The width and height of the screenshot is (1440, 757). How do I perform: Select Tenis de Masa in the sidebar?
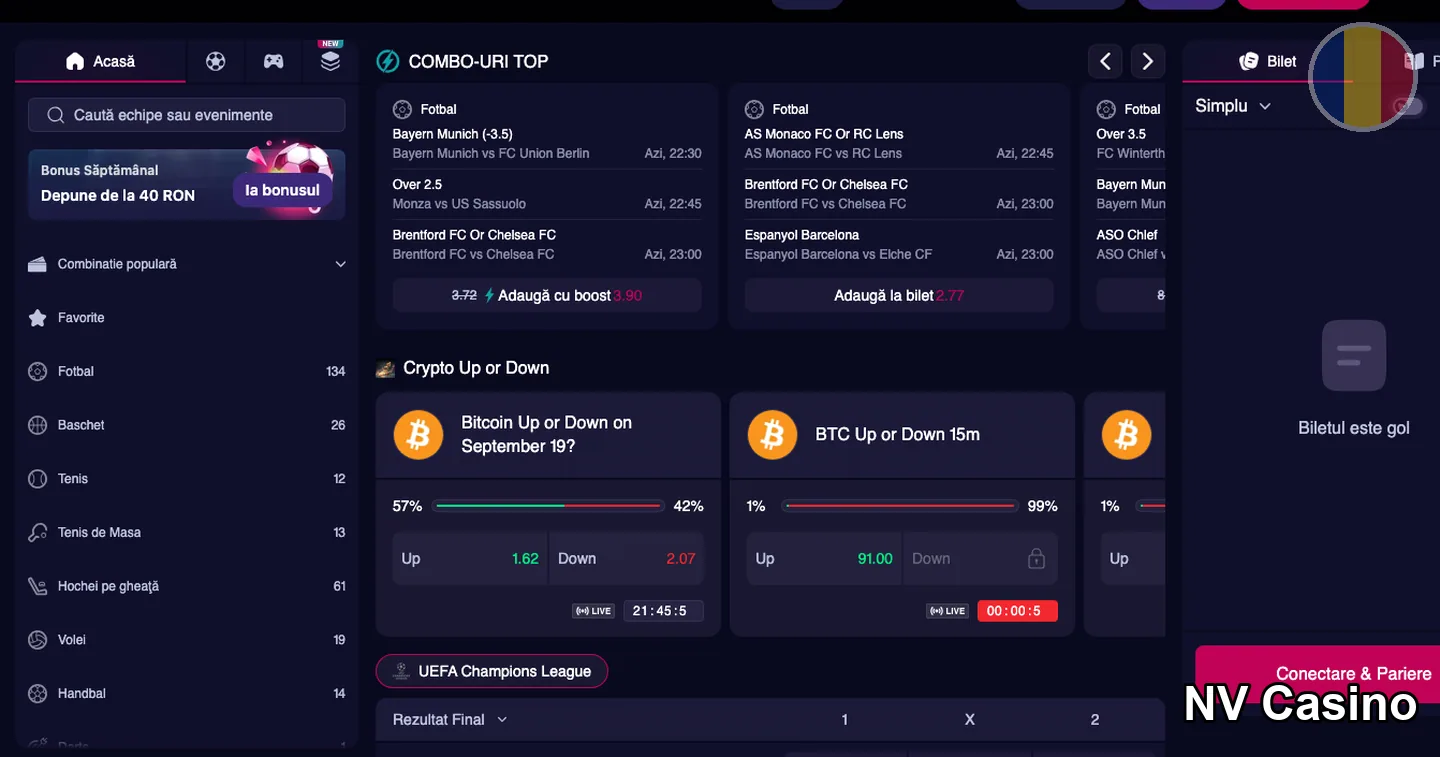coord(186,533)
